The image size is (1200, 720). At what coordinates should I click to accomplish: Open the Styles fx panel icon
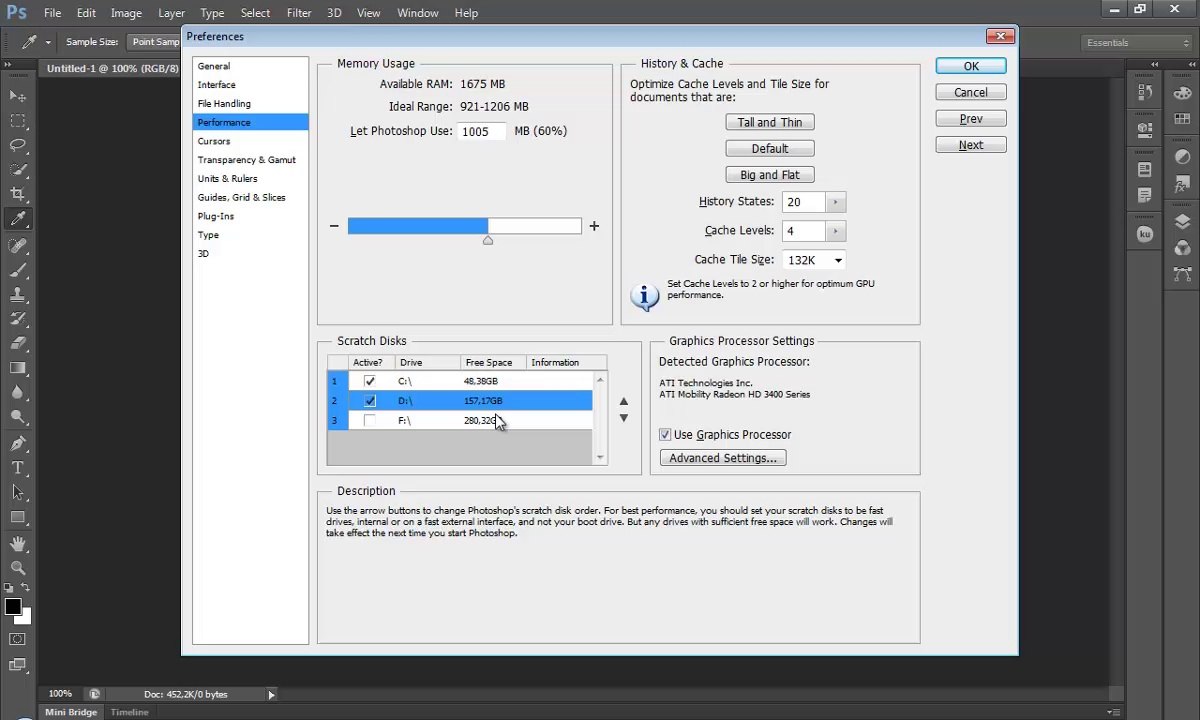[x=1183, y=184]
